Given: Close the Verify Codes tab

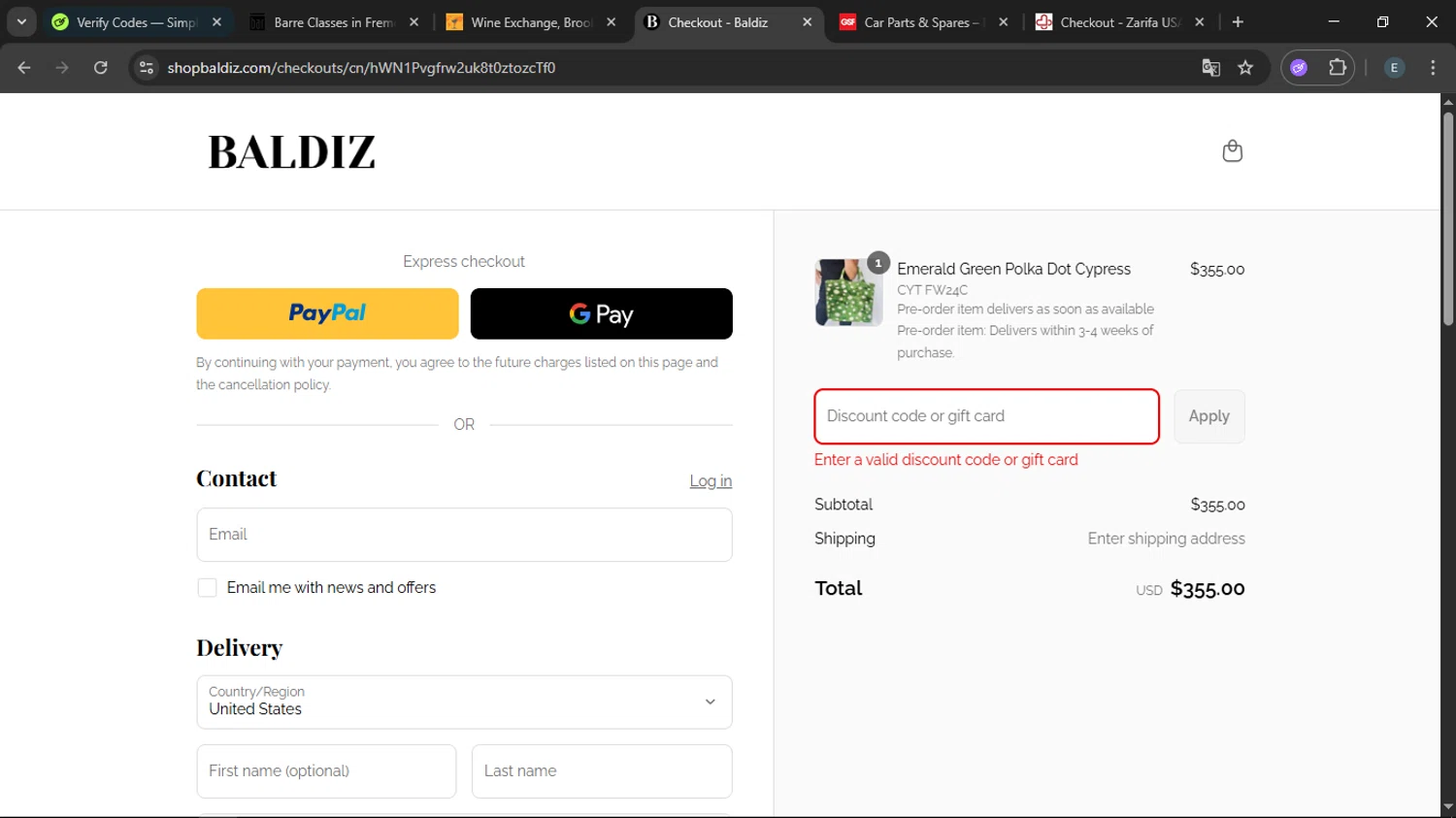Looking at the screenshot, I should tap(216, 22).
